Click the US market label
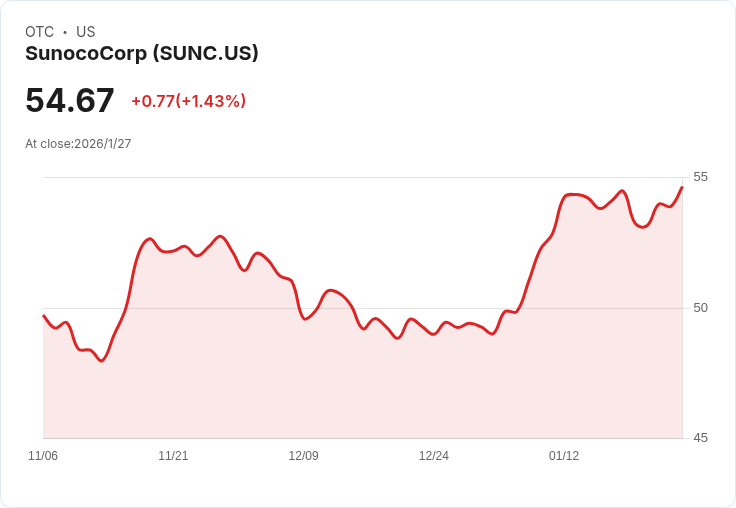The image size is (736, 508). (85, 32)
